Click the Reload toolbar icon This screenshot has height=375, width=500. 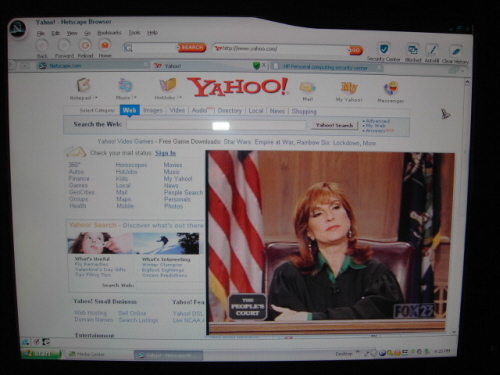pyautogui.click(x=85, y=45)
